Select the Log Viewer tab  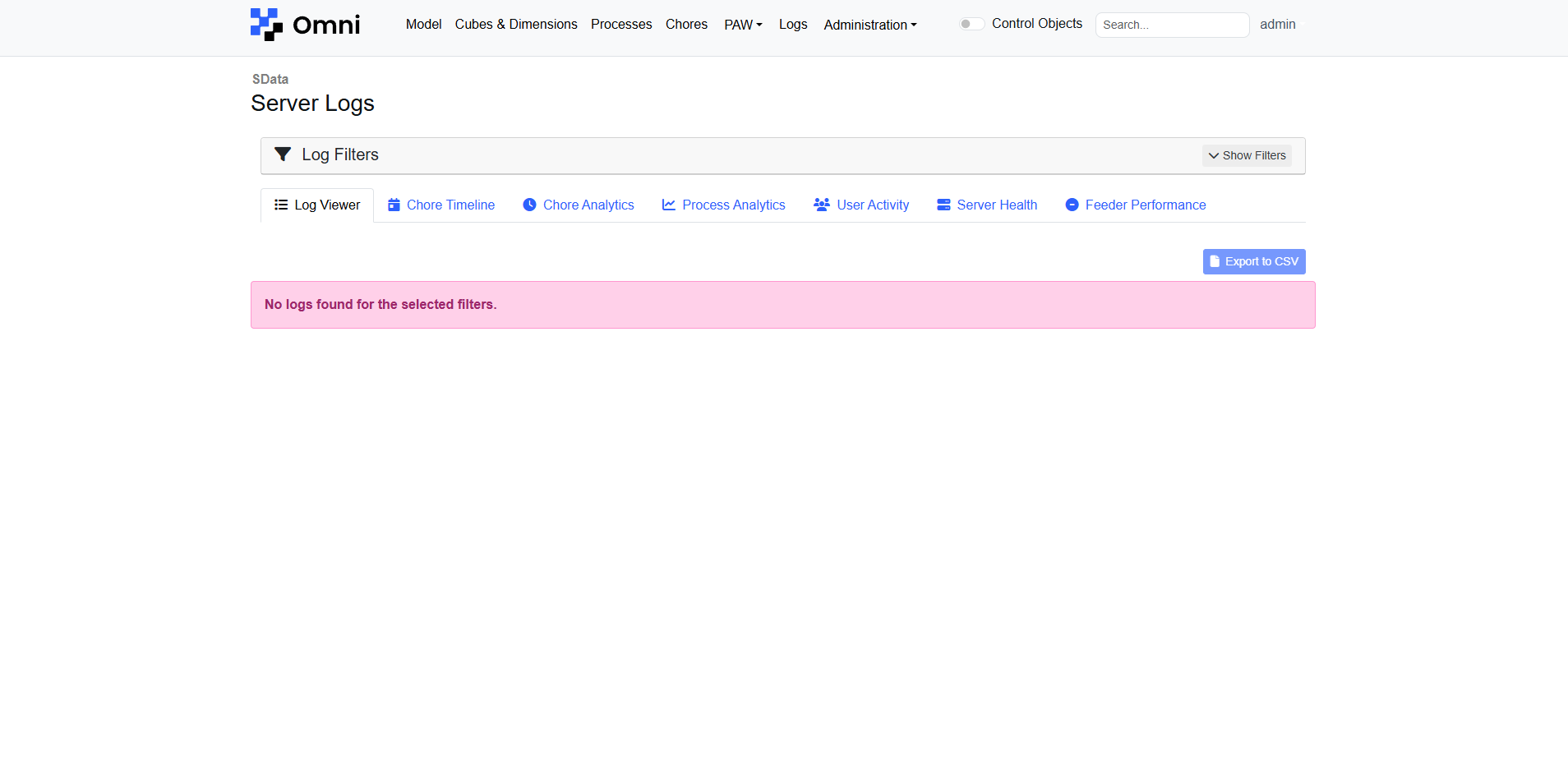pos(317,205)
